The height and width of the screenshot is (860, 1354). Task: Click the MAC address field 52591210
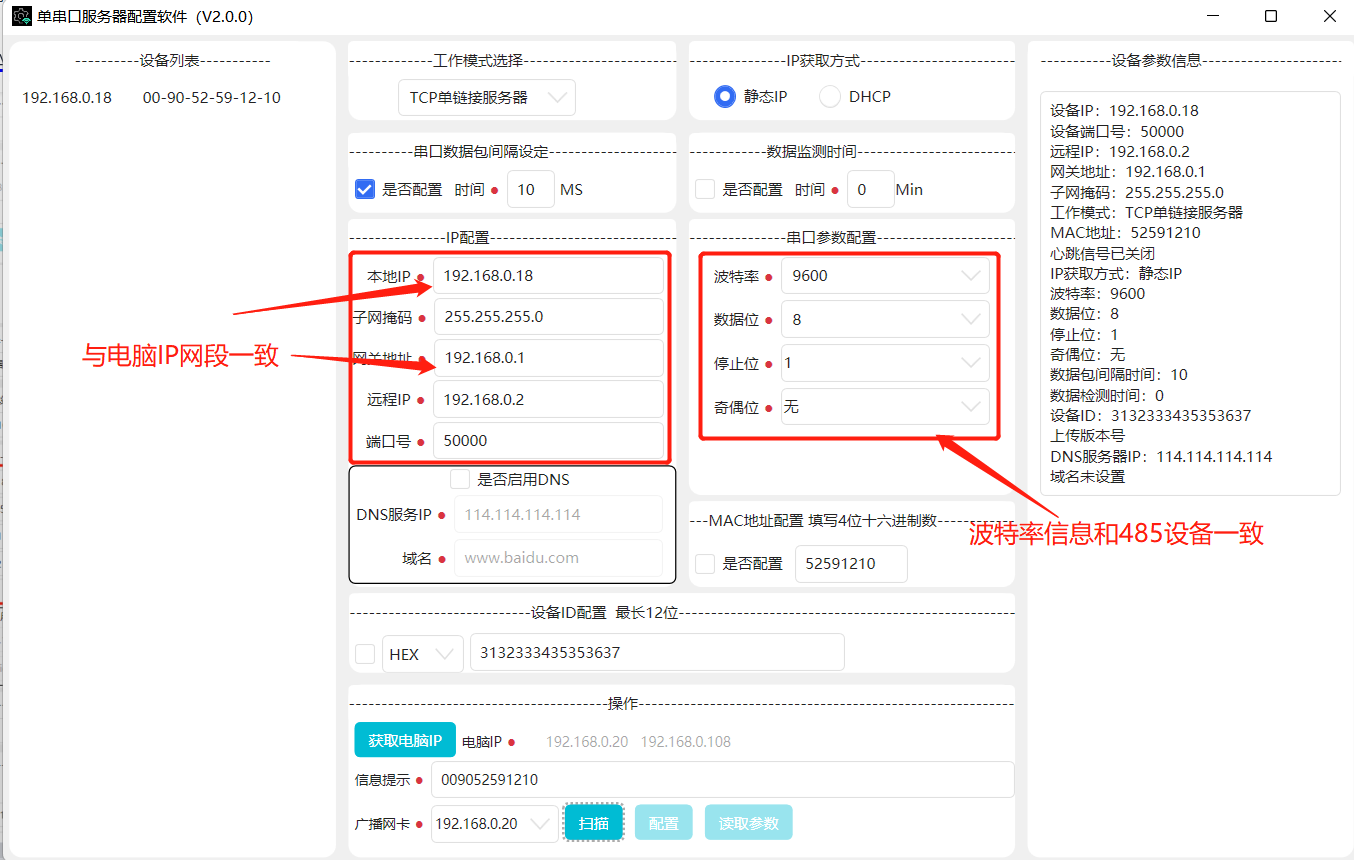coord(851,564)
